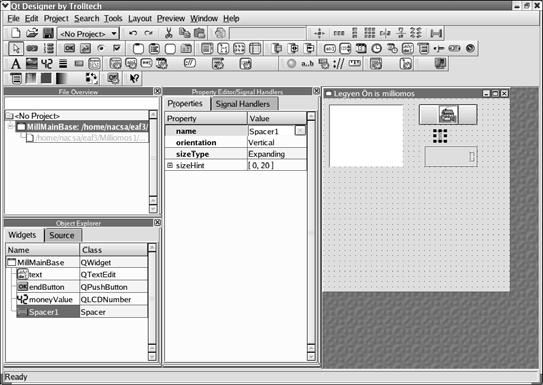The height and width of the screenshot is (385, 543).
Task: Select moneyValue in the Object Explorer
Action: 51,299
